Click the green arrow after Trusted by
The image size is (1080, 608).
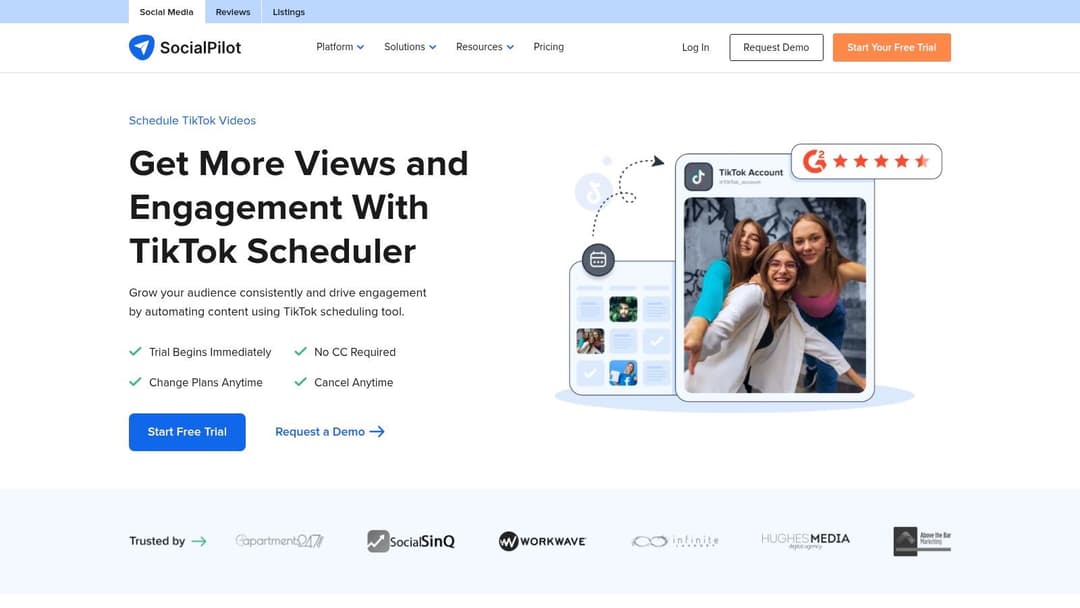pyautogui.click(x=199, y=541)
